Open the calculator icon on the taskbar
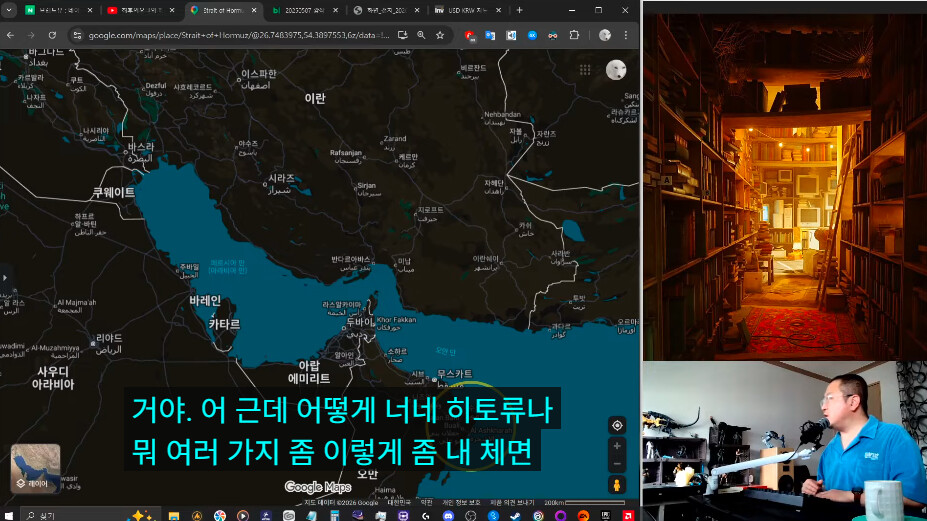This screenshot has height=521, width=927. [335, 516]
